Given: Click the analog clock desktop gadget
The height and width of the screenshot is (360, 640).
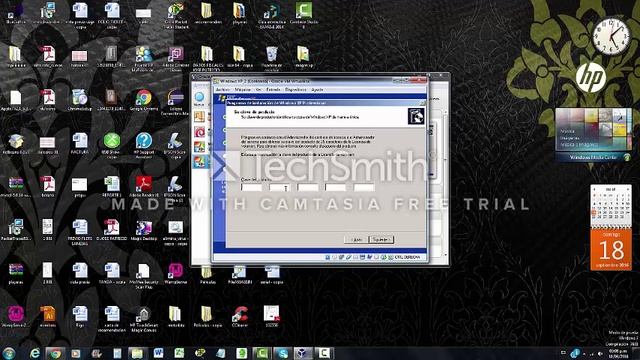Looking at the screenshot, I should 611,36.
